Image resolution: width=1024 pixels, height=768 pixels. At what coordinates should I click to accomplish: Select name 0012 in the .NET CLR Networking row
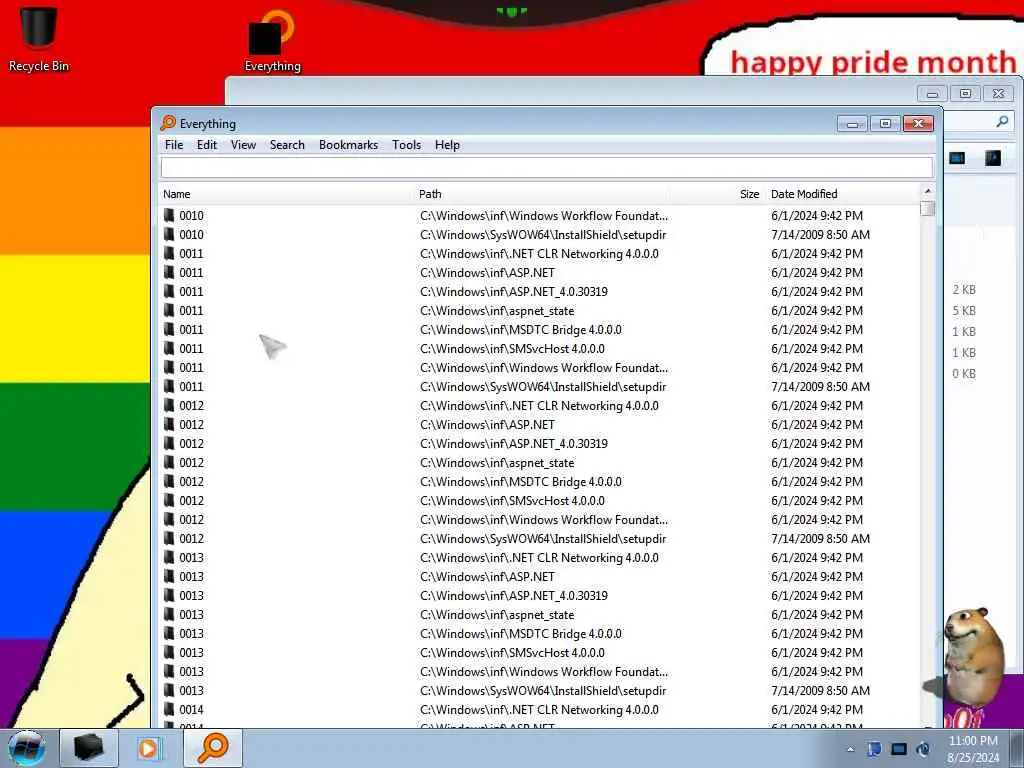coord(191,406)
